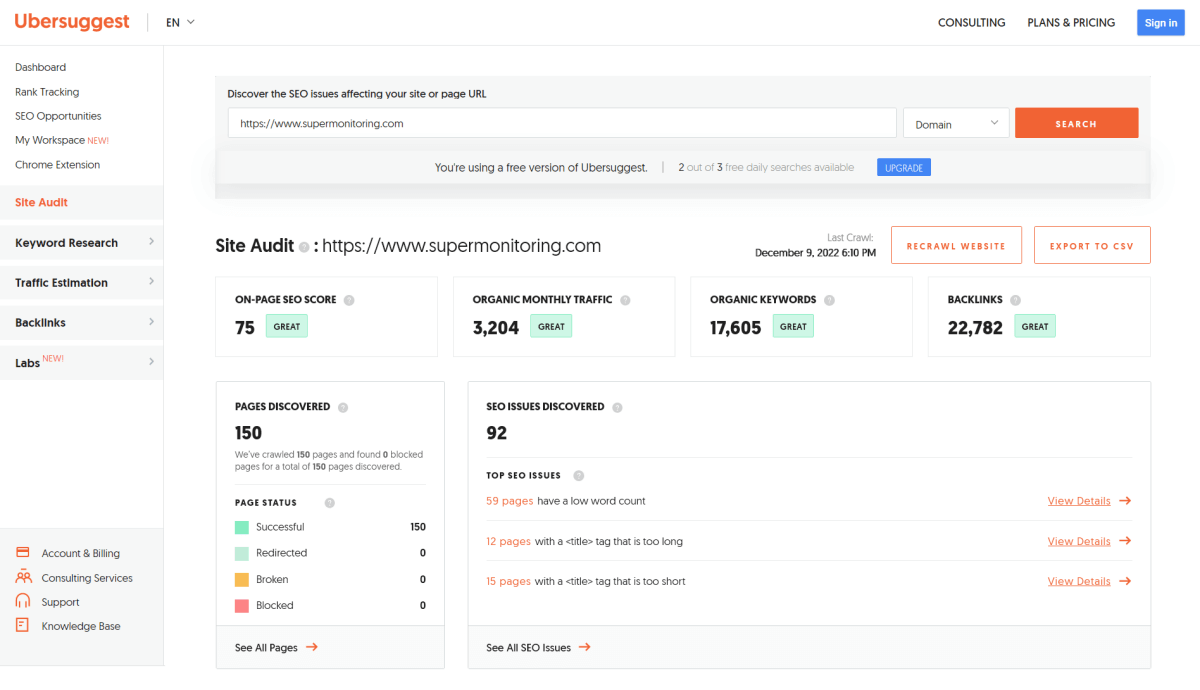Click the 59 pages link
Viewport: 1200px width, 690px height.
[x=509, y=501]
